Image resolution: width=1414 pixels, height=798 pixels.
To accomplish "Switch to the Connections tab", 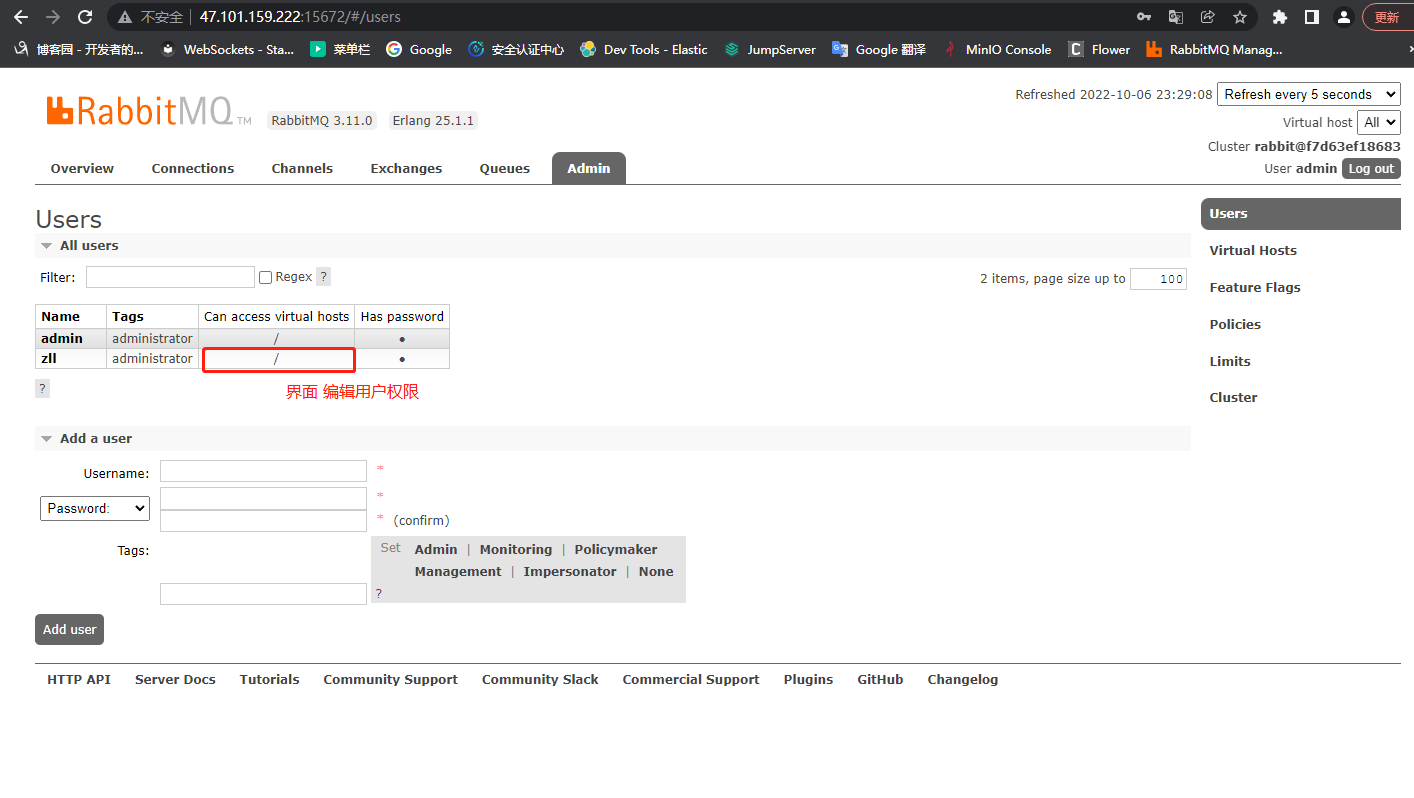I will pyautogui.click(x=193, y=168).
